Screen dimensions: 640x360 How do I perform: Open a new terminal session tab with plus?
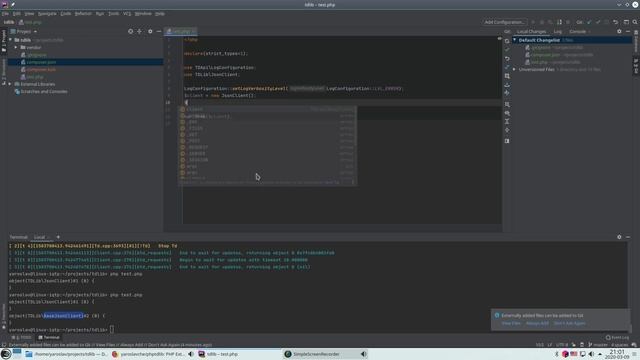point(58,237)
